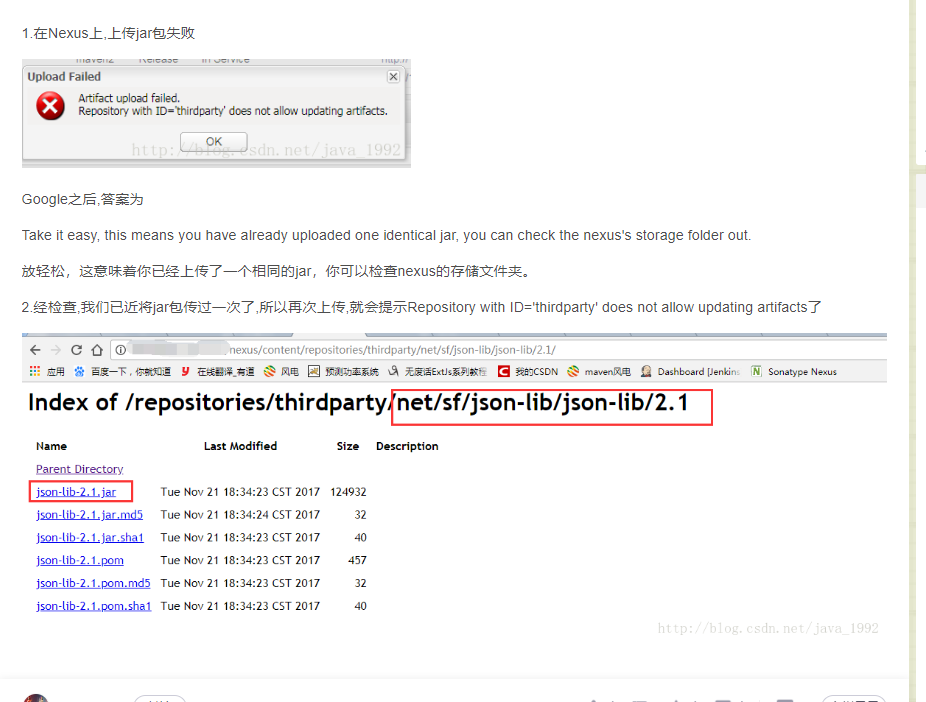926x702 pixels.
Task: Click the '放轻松' translated paragraph
Action: click(x=278, y=272)
